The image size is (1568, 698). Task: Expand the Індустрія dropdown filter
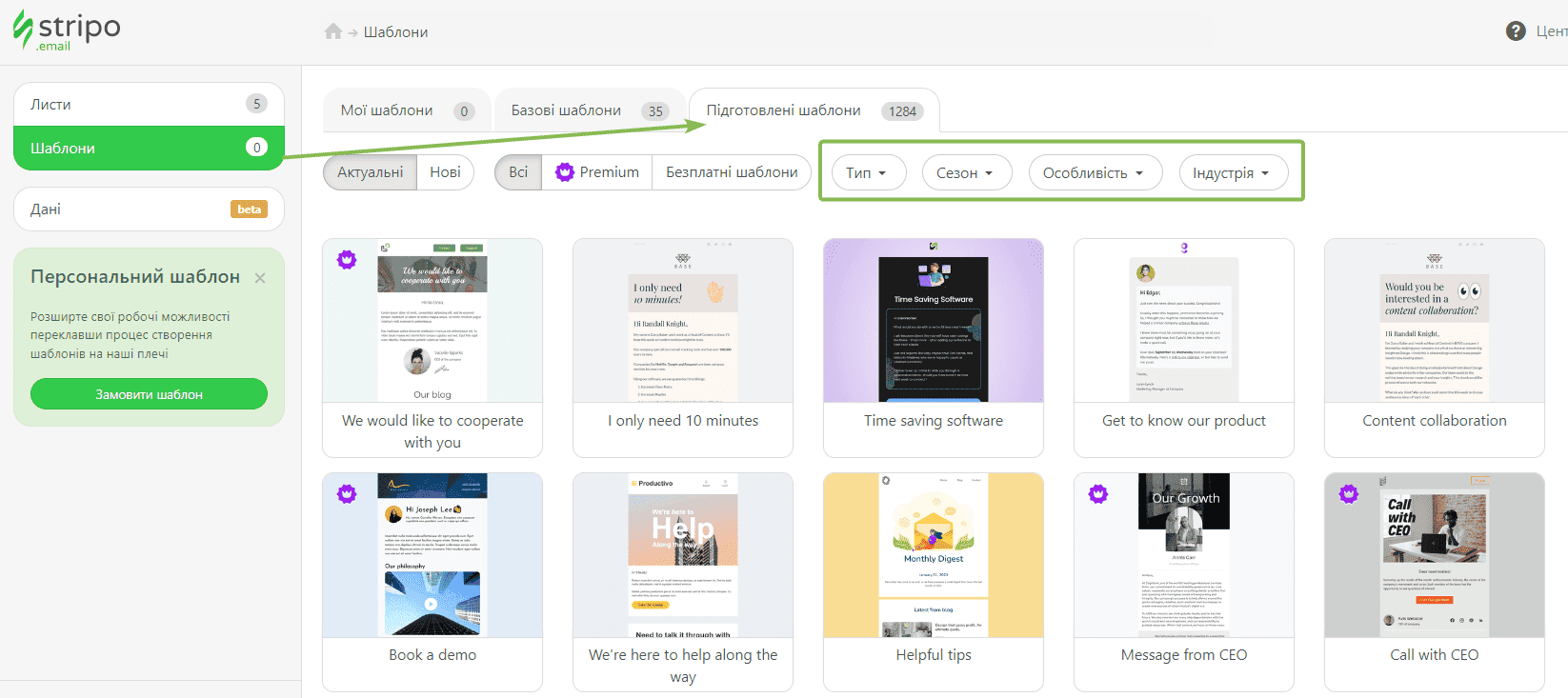pyautogui.click(x=1232, y=173)
